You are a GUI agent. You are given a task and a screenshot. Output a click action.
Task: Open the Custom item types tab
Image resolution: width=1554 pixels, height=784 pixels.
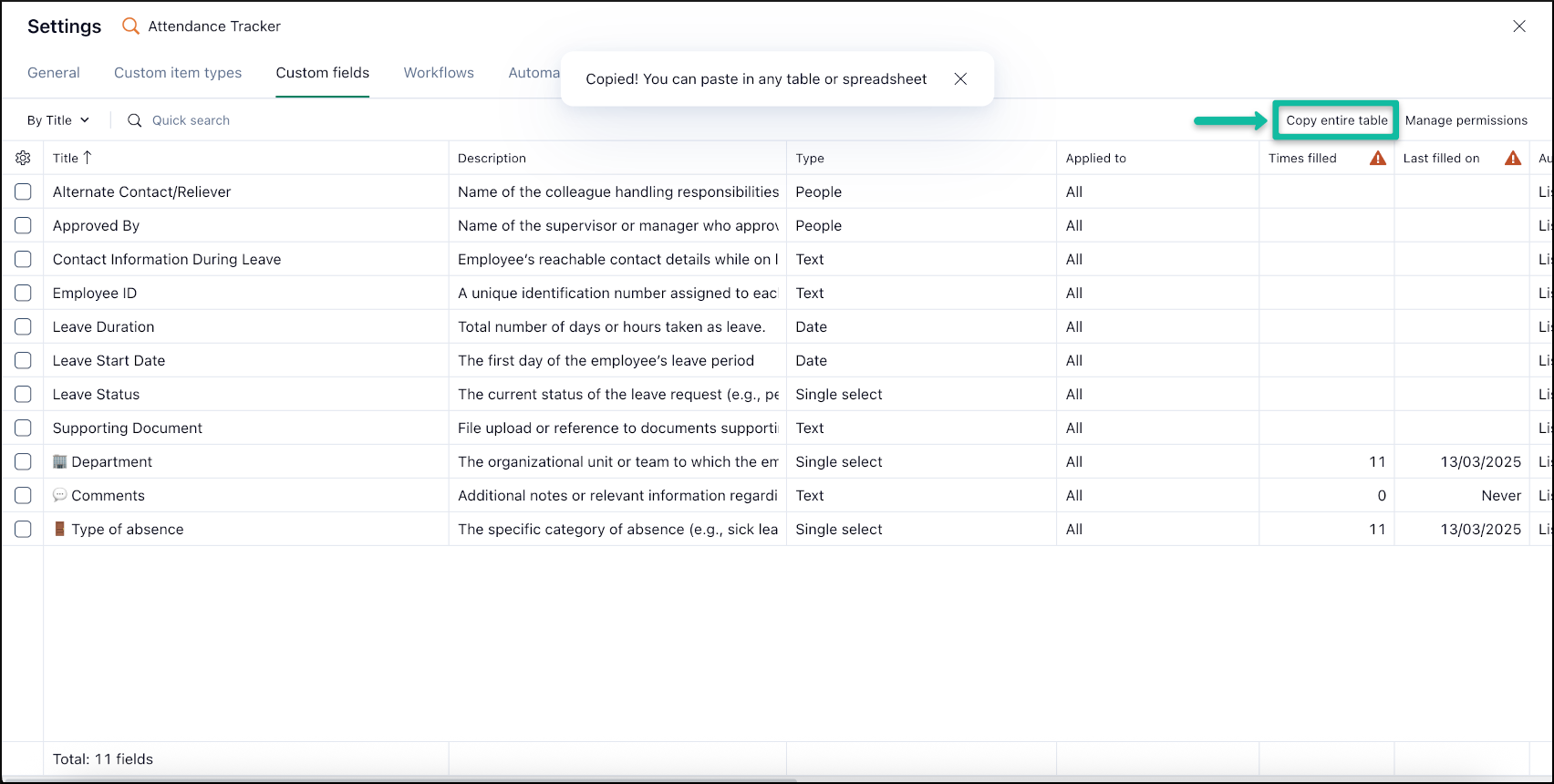click(178, 73)
